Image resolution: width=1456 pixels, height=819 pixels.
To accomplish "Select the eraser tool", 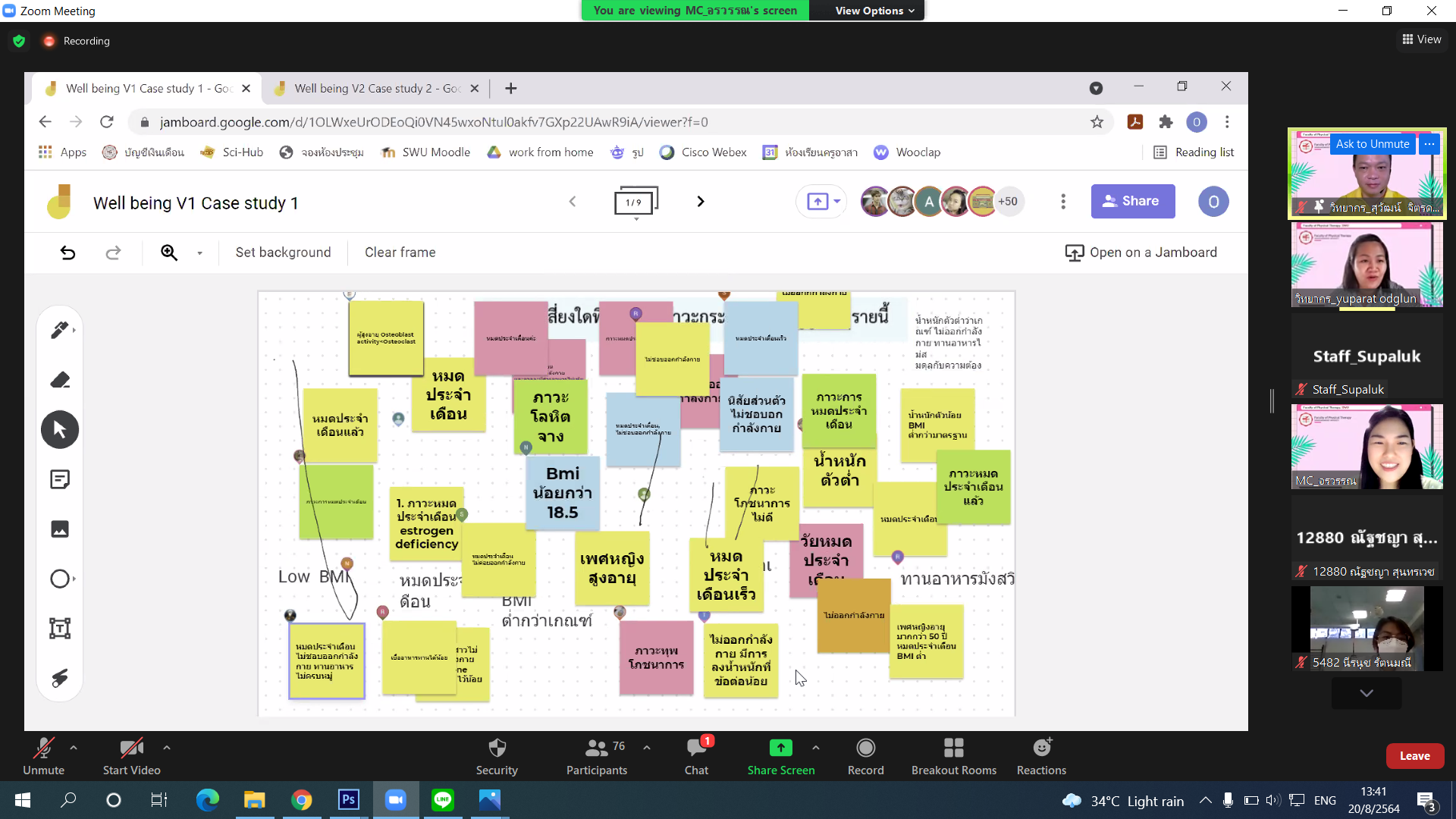I will pyautogui.click(x=60, y=380).
